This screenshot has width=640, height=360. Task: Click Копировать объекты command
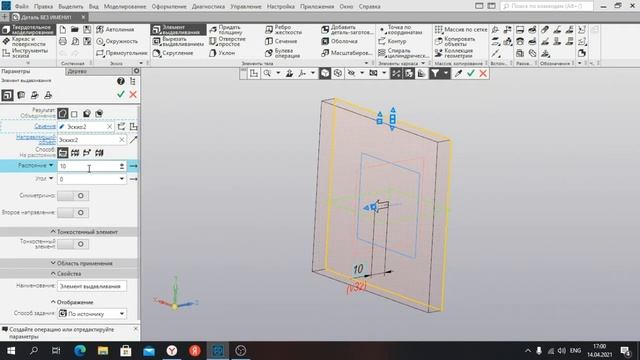[455, 41]
